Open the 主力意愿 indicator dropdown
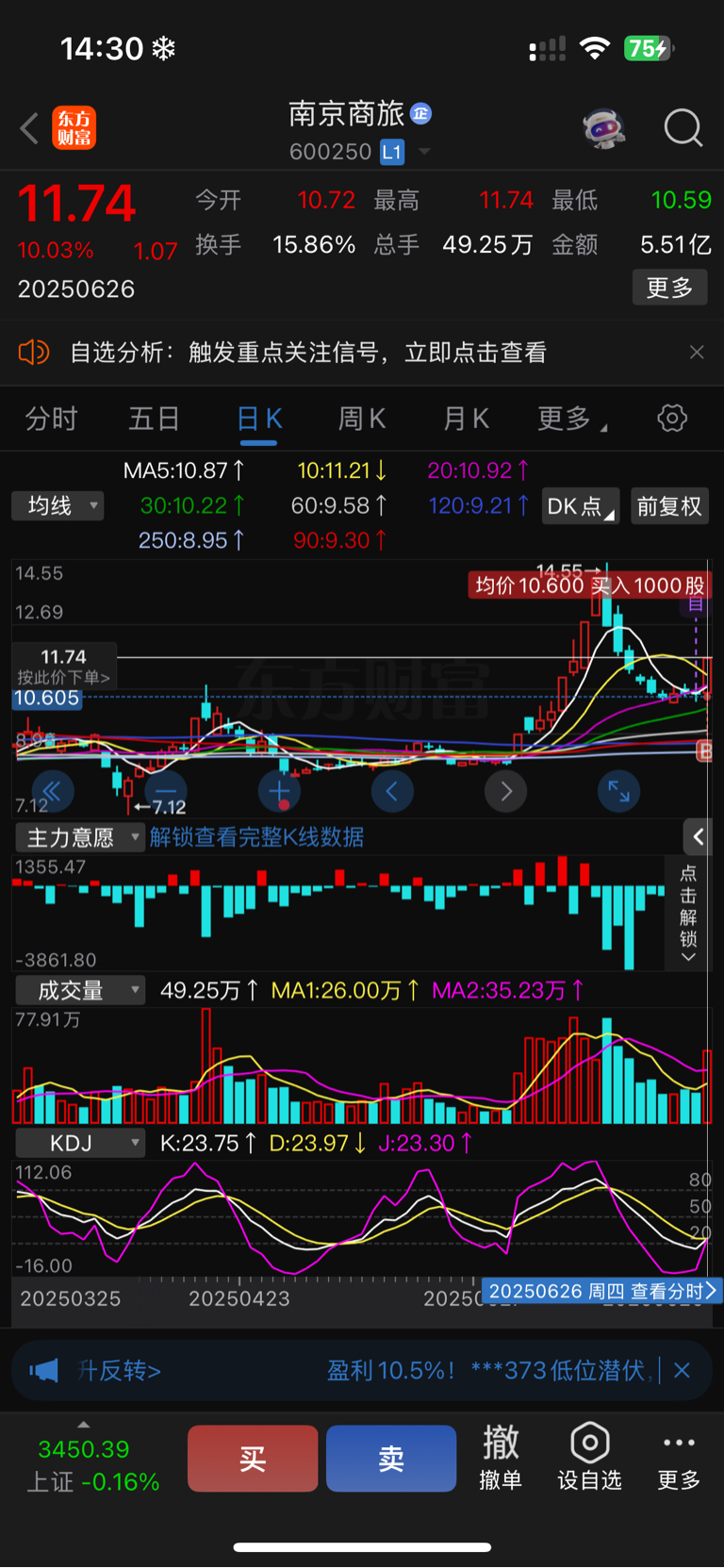Image resolution: width=724 pixels, height=1568 pixels. click(80, 837)
